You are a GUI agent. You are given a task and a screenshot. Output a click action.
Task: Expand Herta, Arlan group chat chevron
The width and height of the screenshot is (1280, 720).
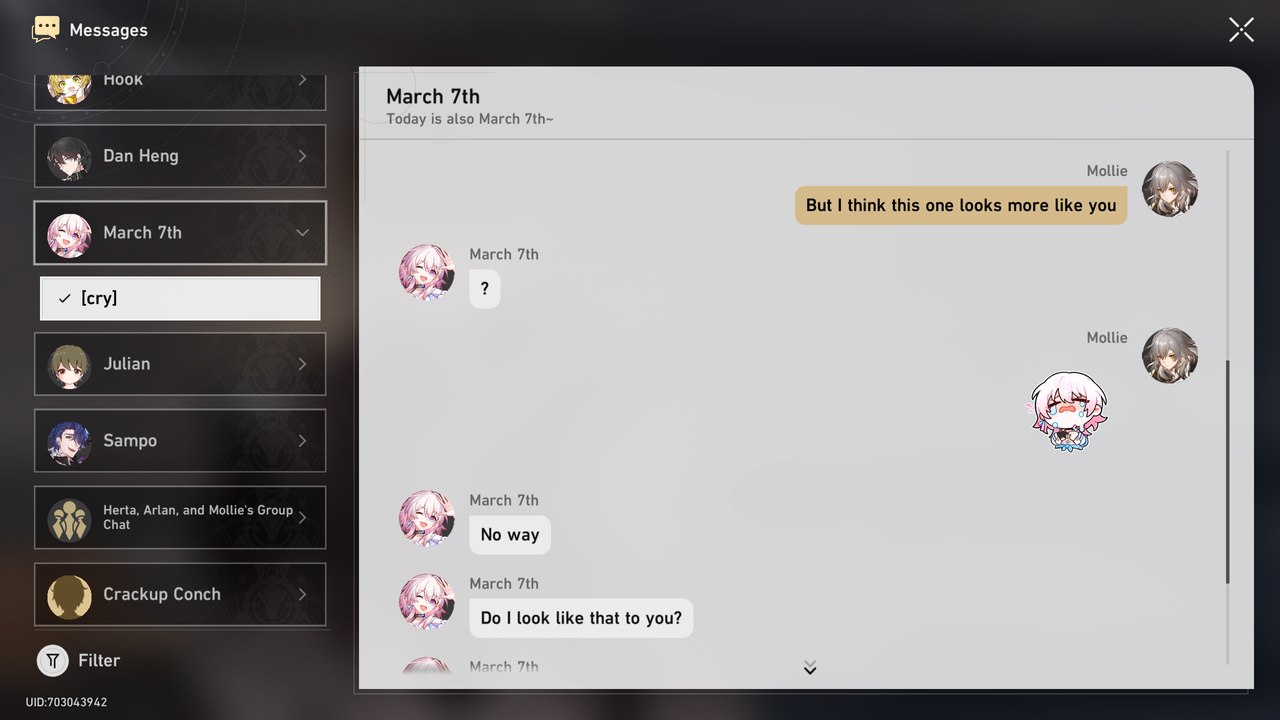302,517
